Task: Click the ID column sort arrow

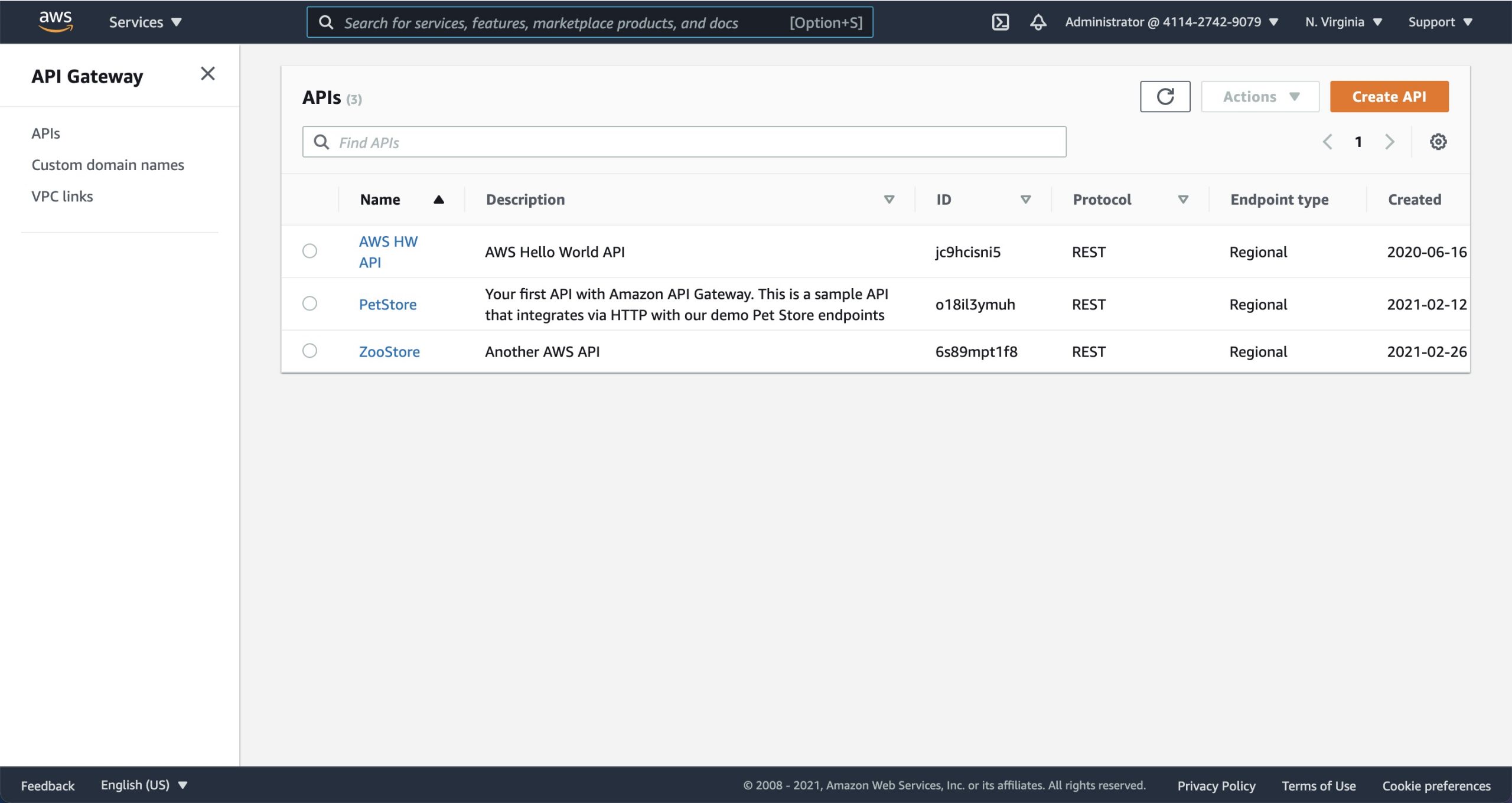Action: click(x=1025, y=200)
